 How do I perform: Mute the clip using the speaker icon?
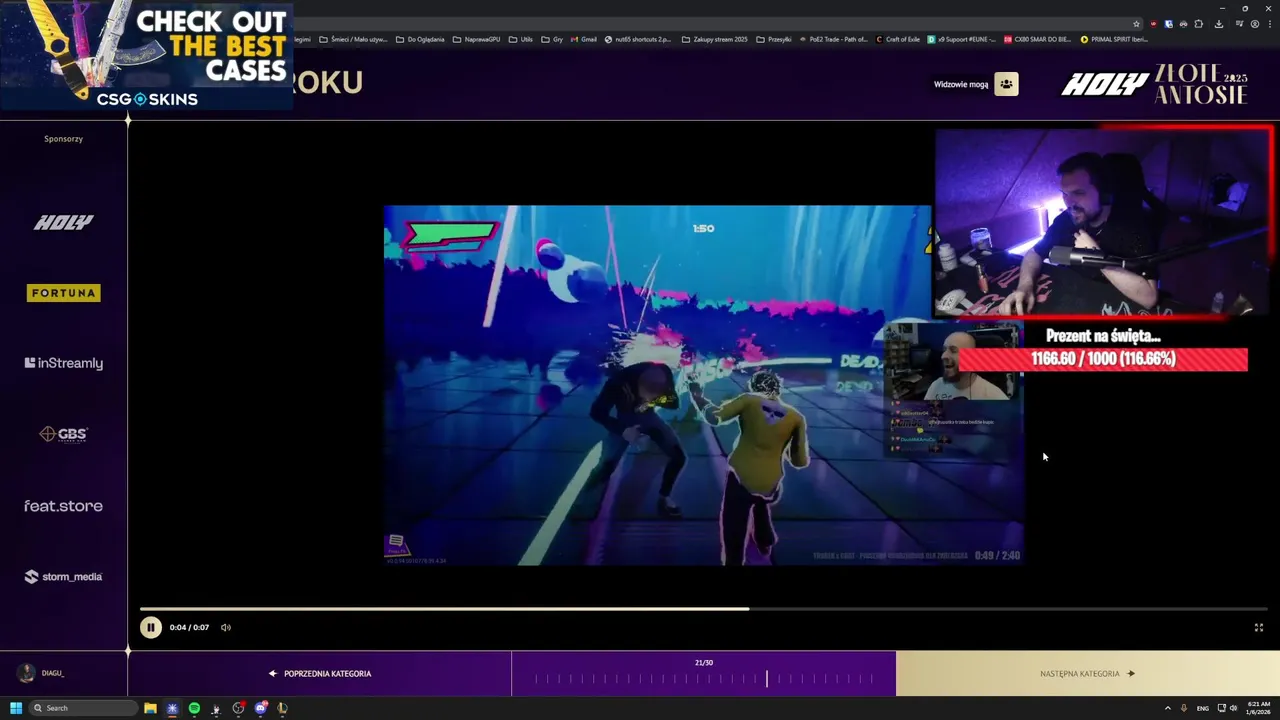tap(226, 628)
